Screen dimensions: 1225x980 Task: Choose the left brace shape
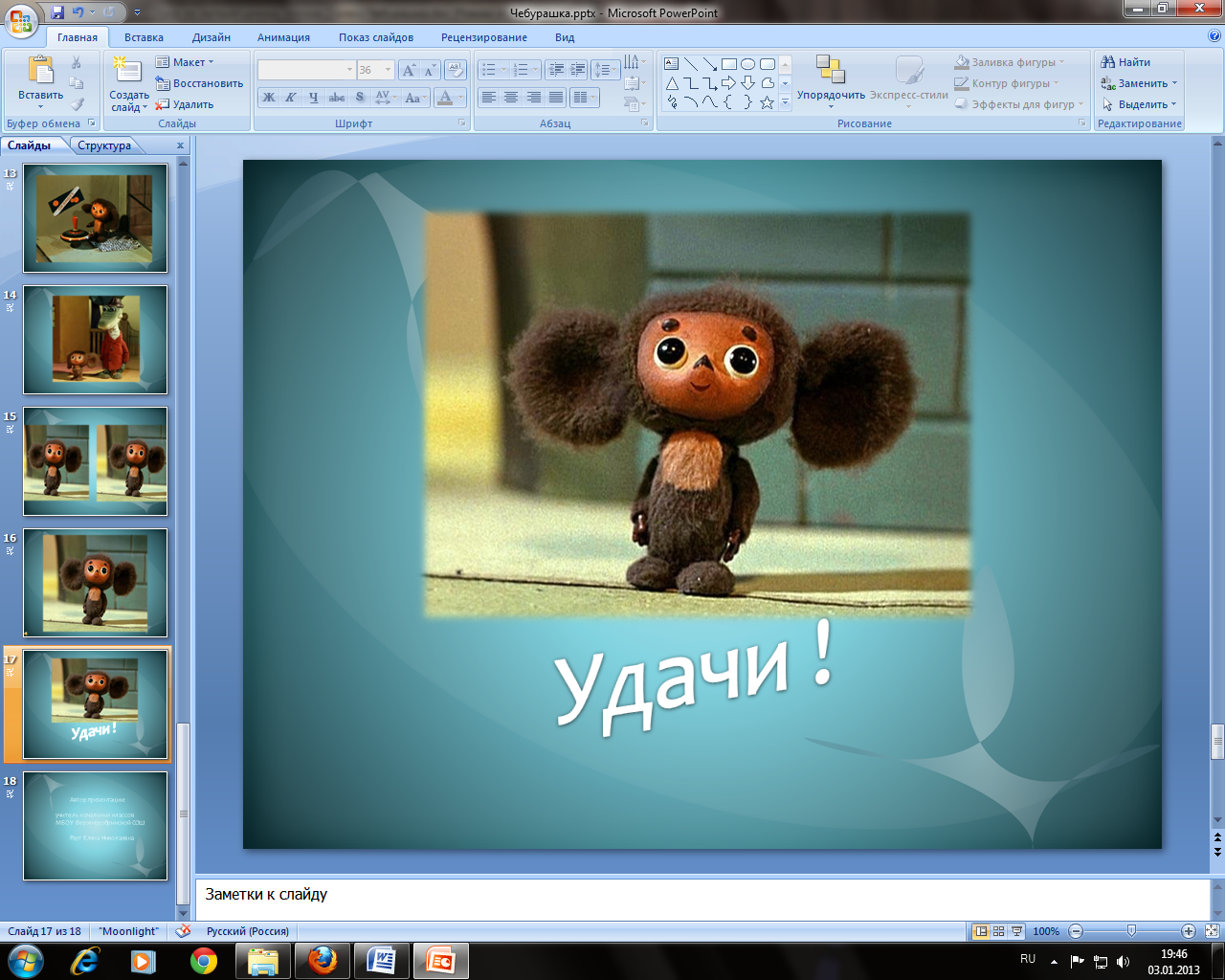[729, 102]
